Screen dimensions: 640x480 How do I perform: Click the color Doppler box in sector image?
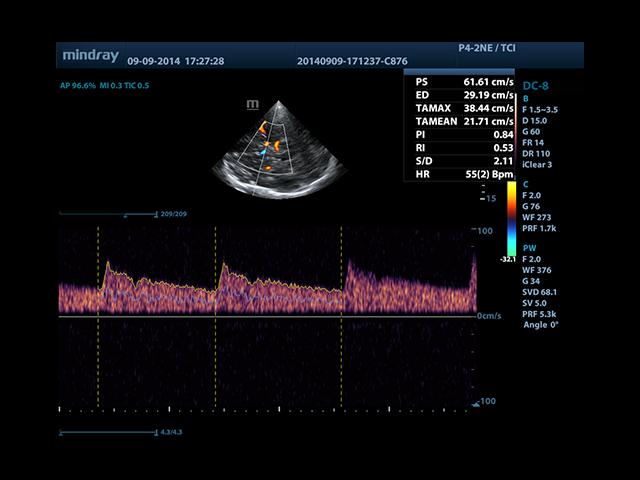267,147
